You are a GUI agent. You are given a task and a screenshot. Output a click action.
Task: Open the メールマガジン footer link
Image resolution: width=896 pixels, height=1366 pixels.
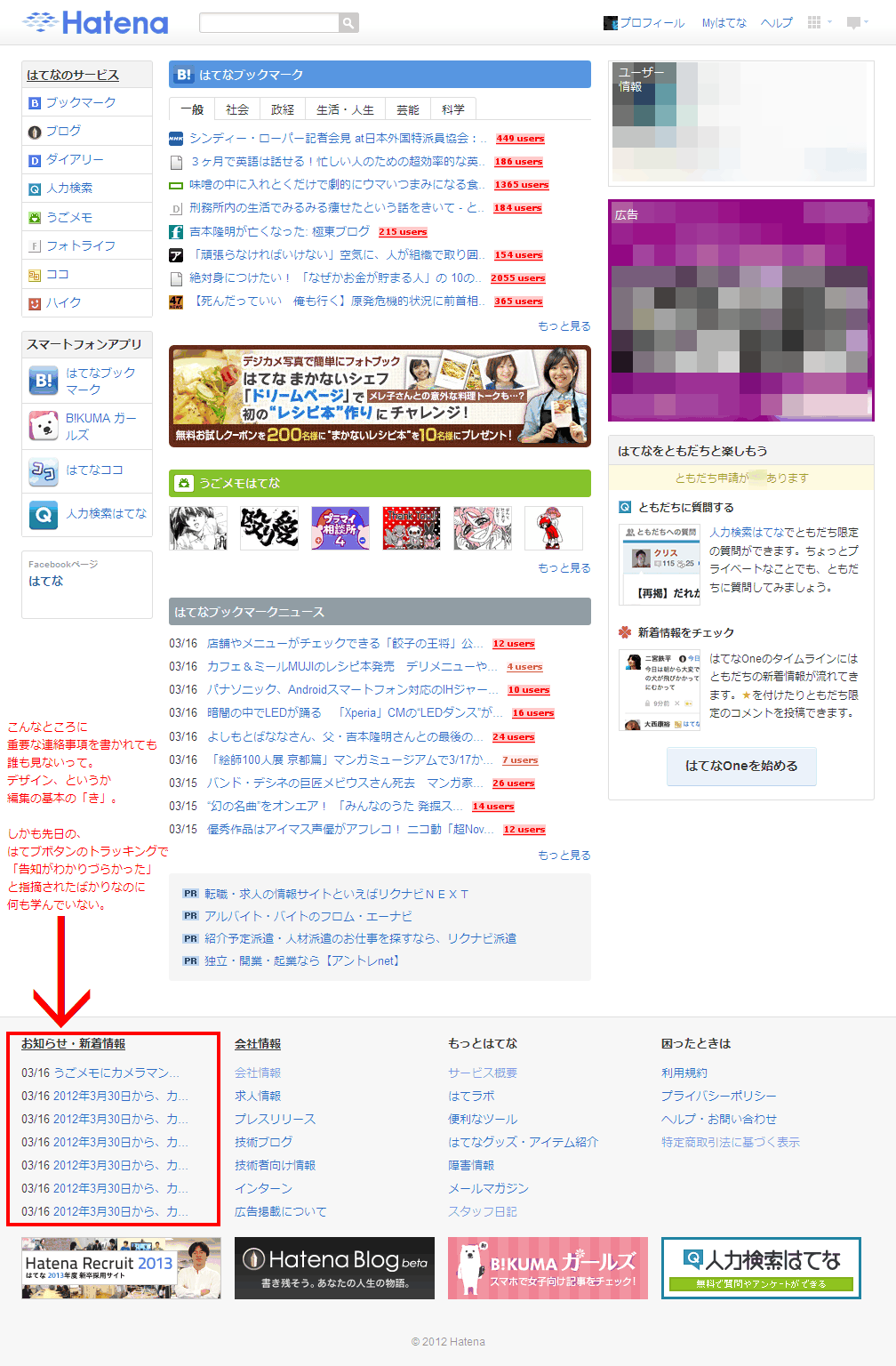[x=488, y=1188]
